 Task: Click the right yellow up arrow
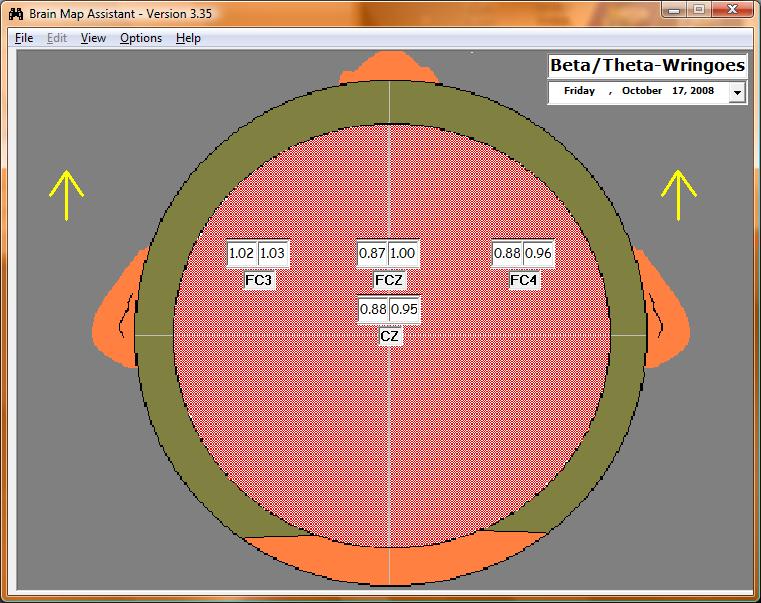[x=678, y=194]
